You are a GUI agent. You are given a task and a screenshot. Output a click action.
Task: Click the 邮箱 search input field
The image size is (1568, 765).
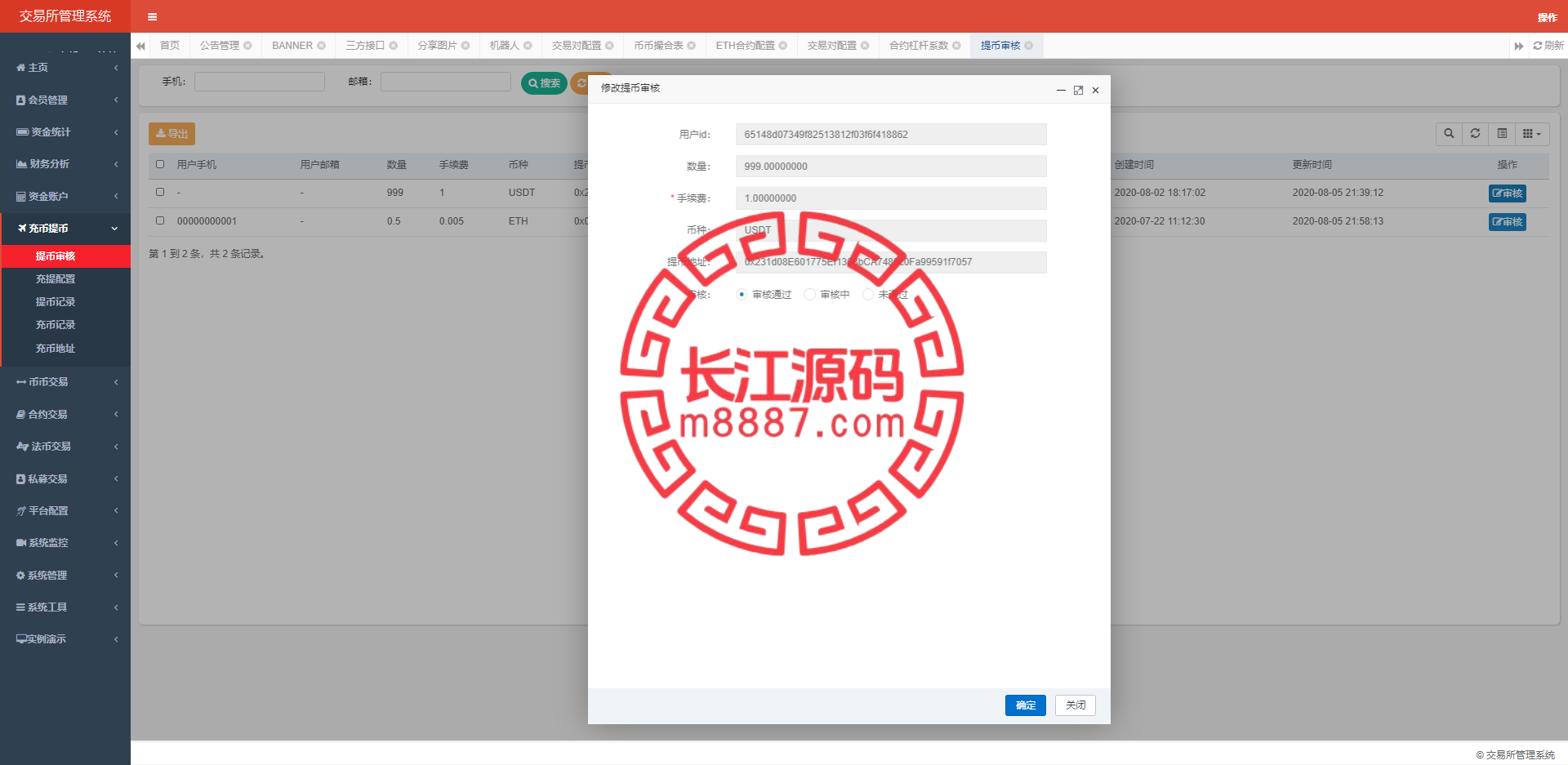[x=446, y=82]
